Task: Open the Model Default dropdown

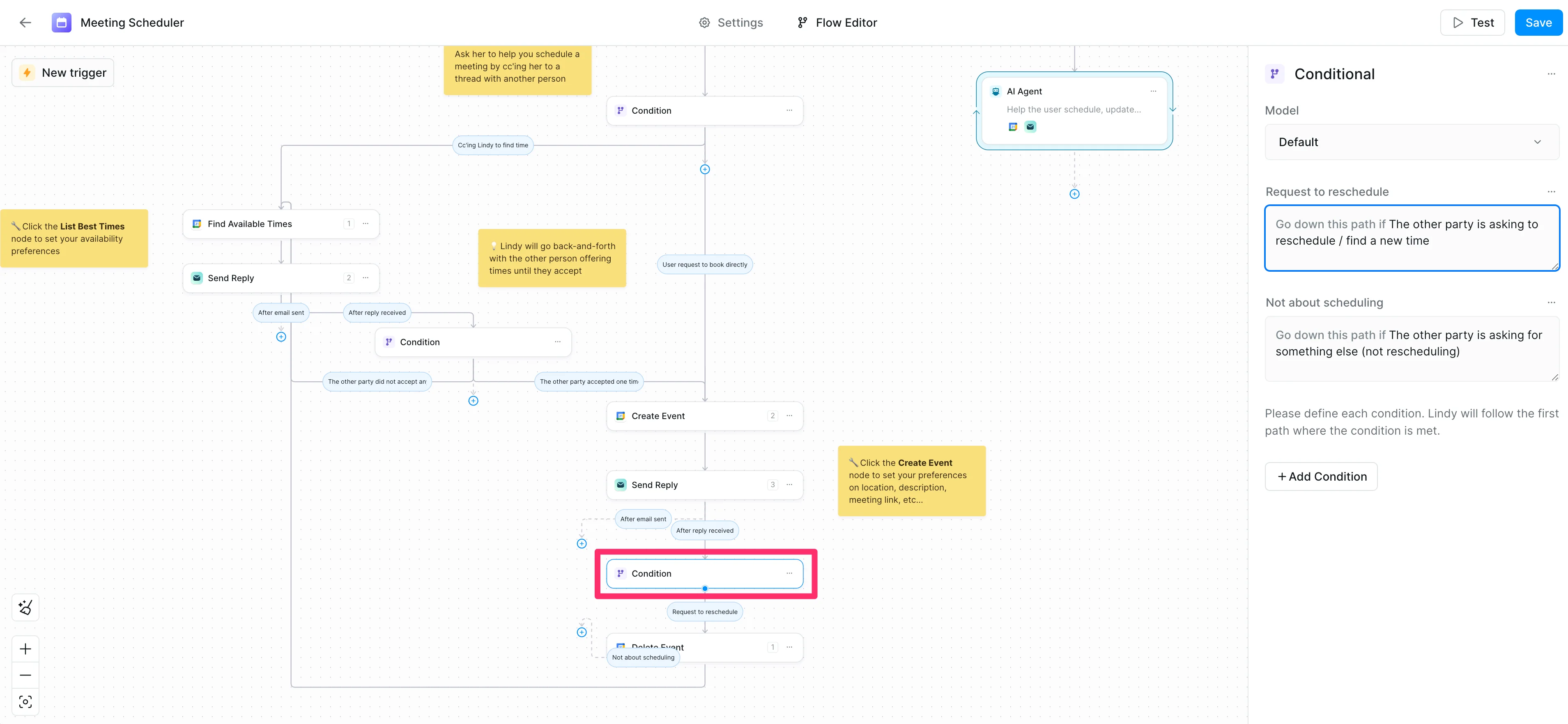Action: point(1412,142)
